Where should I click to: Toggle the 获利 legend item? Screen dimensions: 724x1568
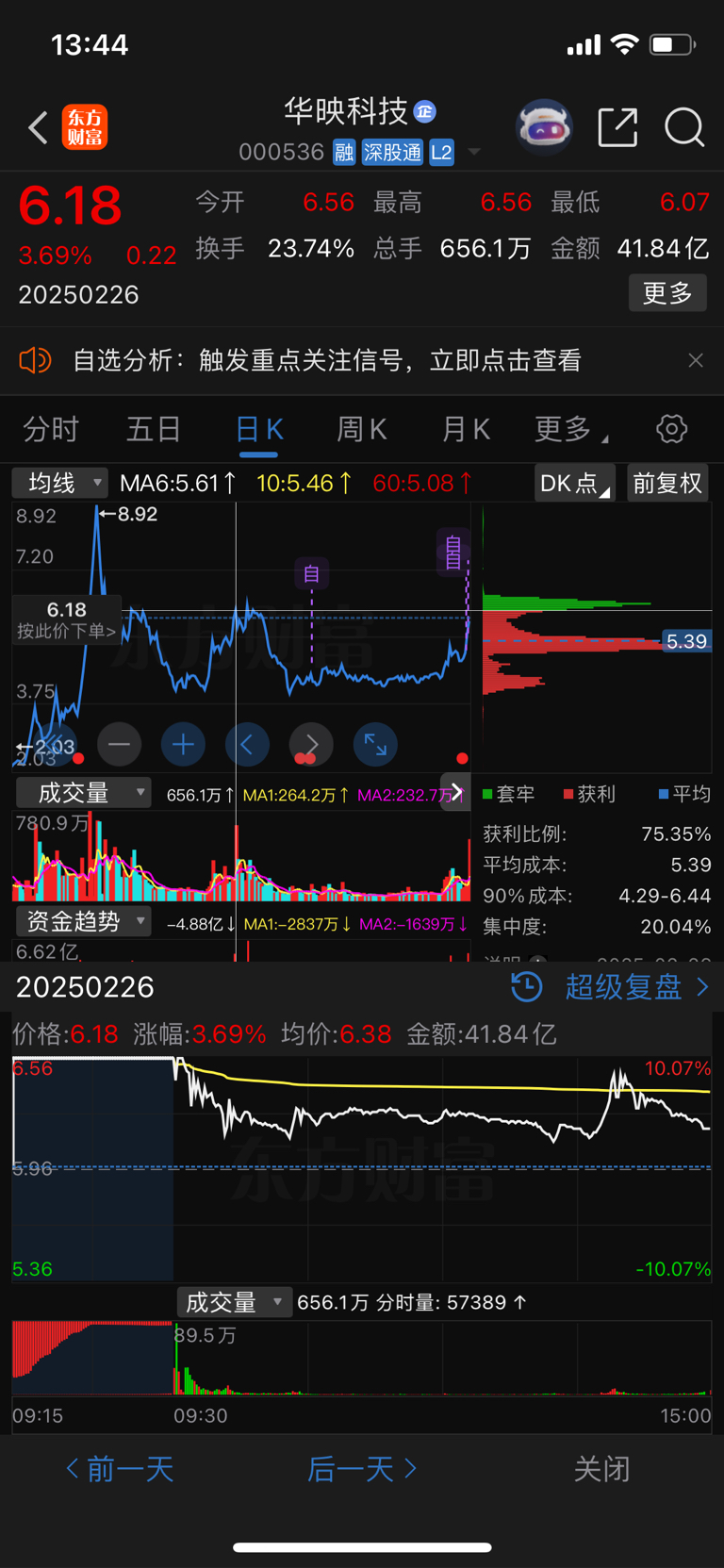[x=589, y=794]
